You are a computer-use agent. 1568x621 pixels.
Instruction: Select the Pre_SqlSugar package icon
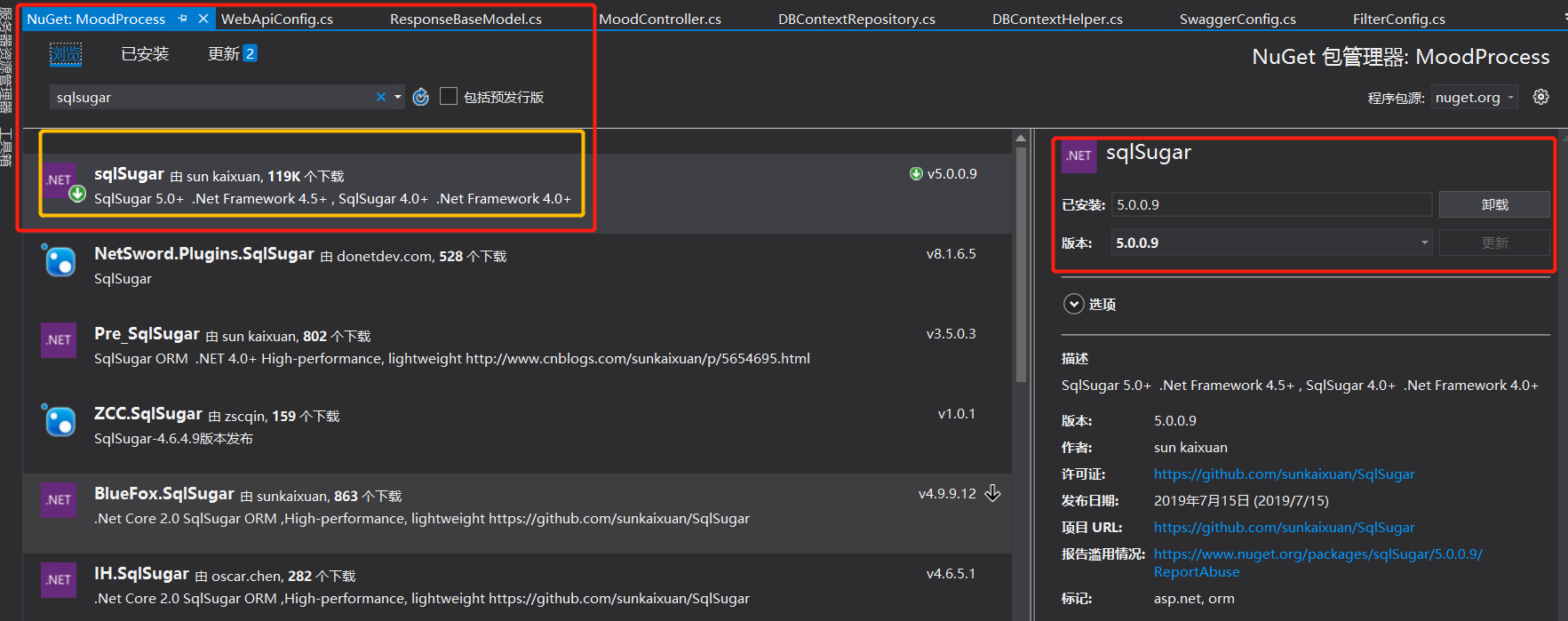point(60,340)
